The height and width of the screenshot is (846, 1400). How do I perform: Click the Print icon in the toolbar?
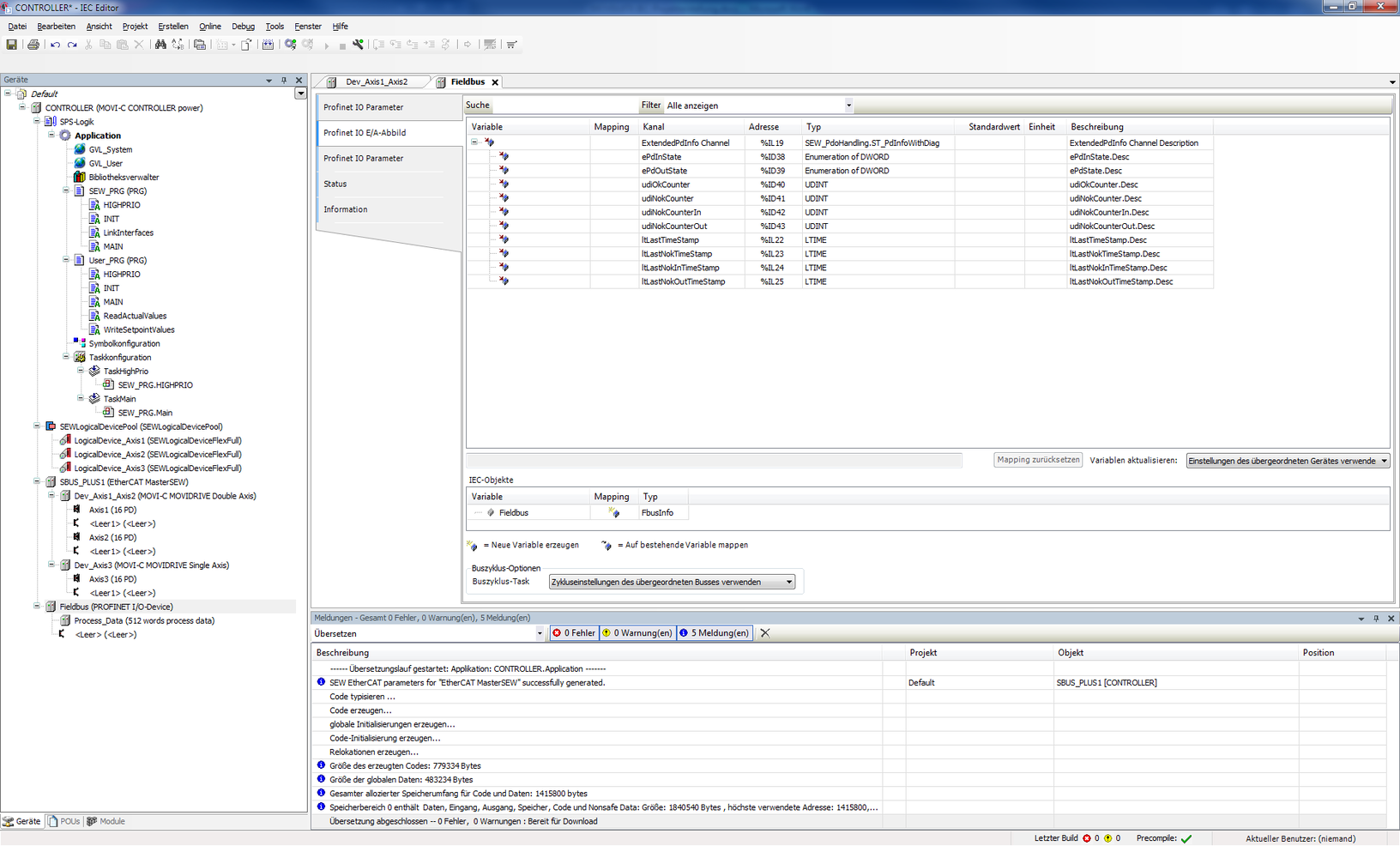[x=33, y=45]
